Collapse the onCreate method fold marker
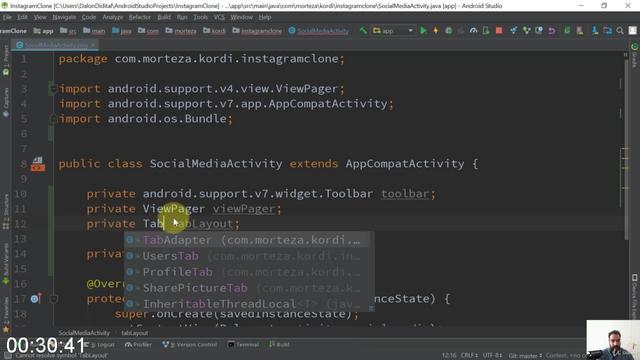This screenshot has height=360, width=640. click(53, 299)
